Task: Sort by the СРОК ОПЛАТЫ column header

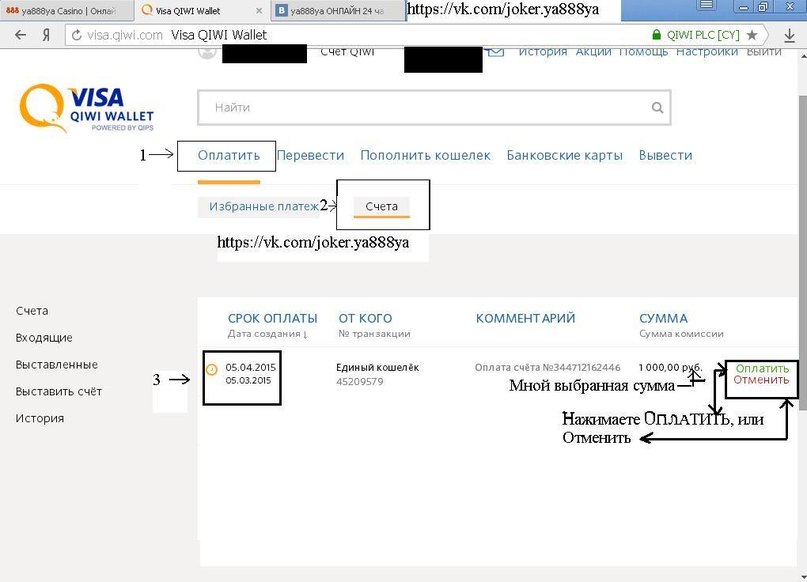Action: tap(272, 319)
